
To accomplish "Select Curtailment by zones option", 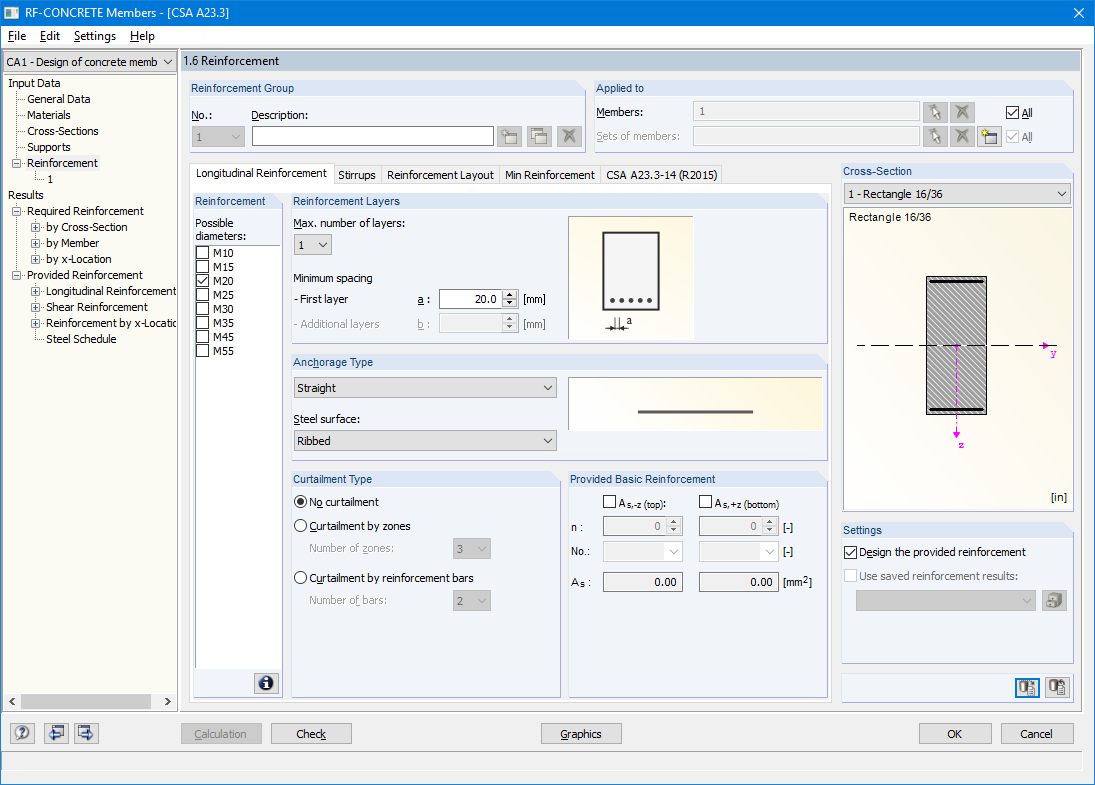I will tap(300, 526).
